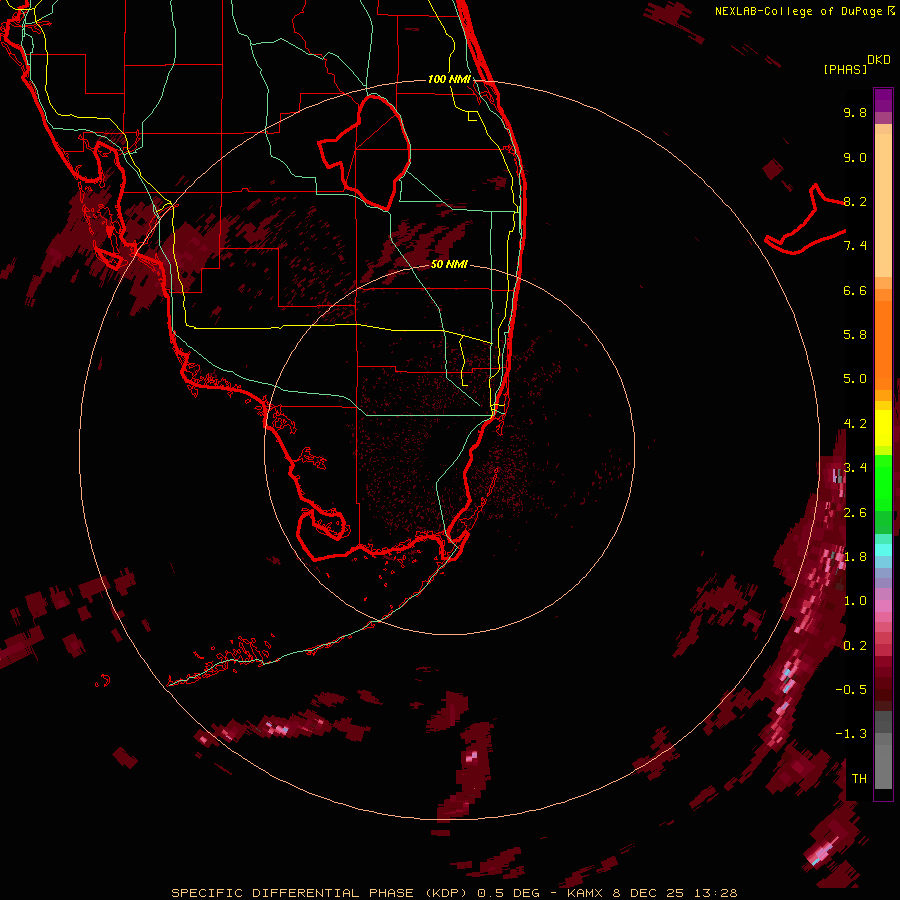The image size is (900, 900).
Task: Click the 100 NMI range ring label
Action: click(x=449, y=79)
